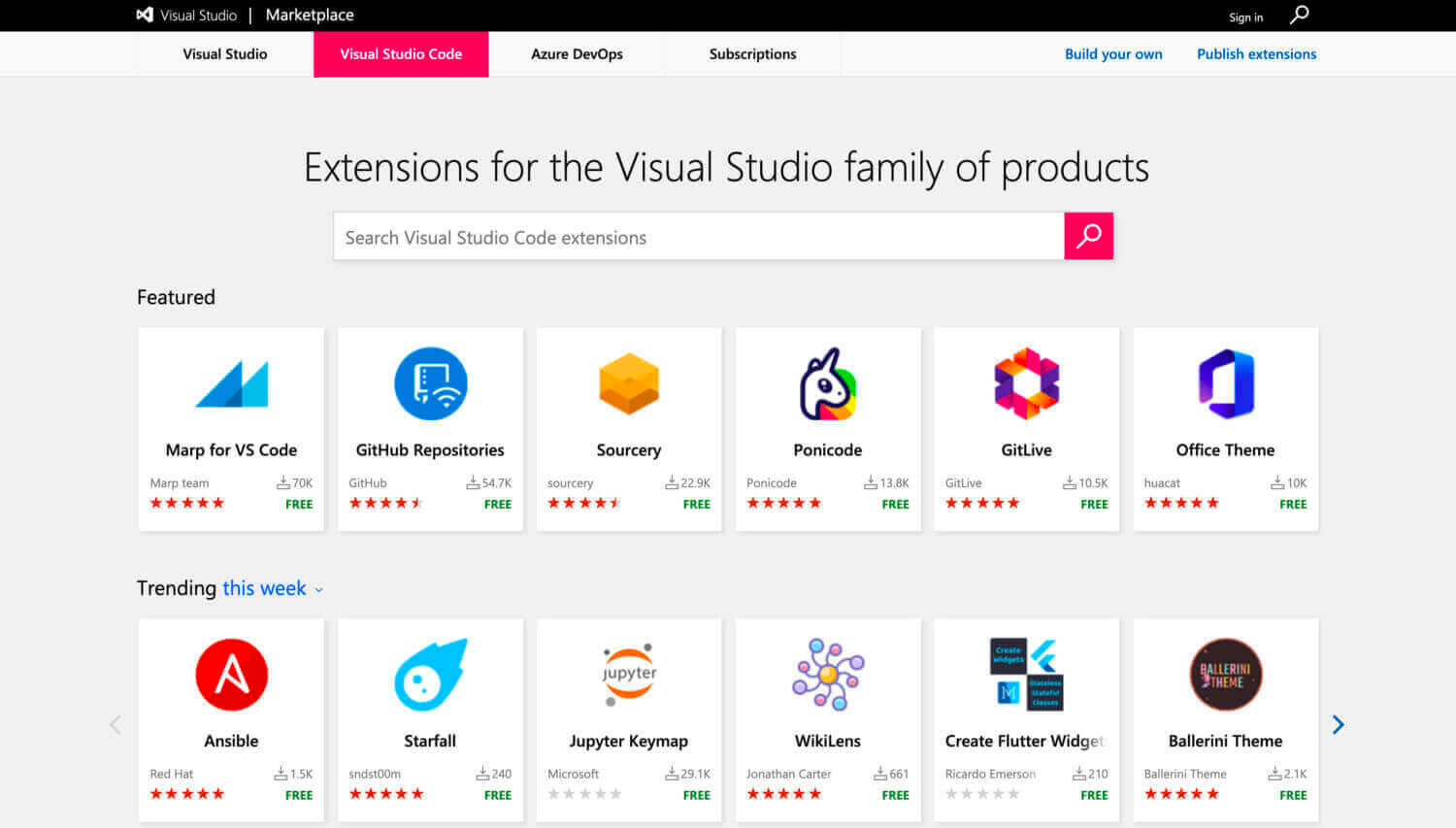The image size is (1456, 828).
Task: Open the Azure DevOps tab
Action: [577, 54]
